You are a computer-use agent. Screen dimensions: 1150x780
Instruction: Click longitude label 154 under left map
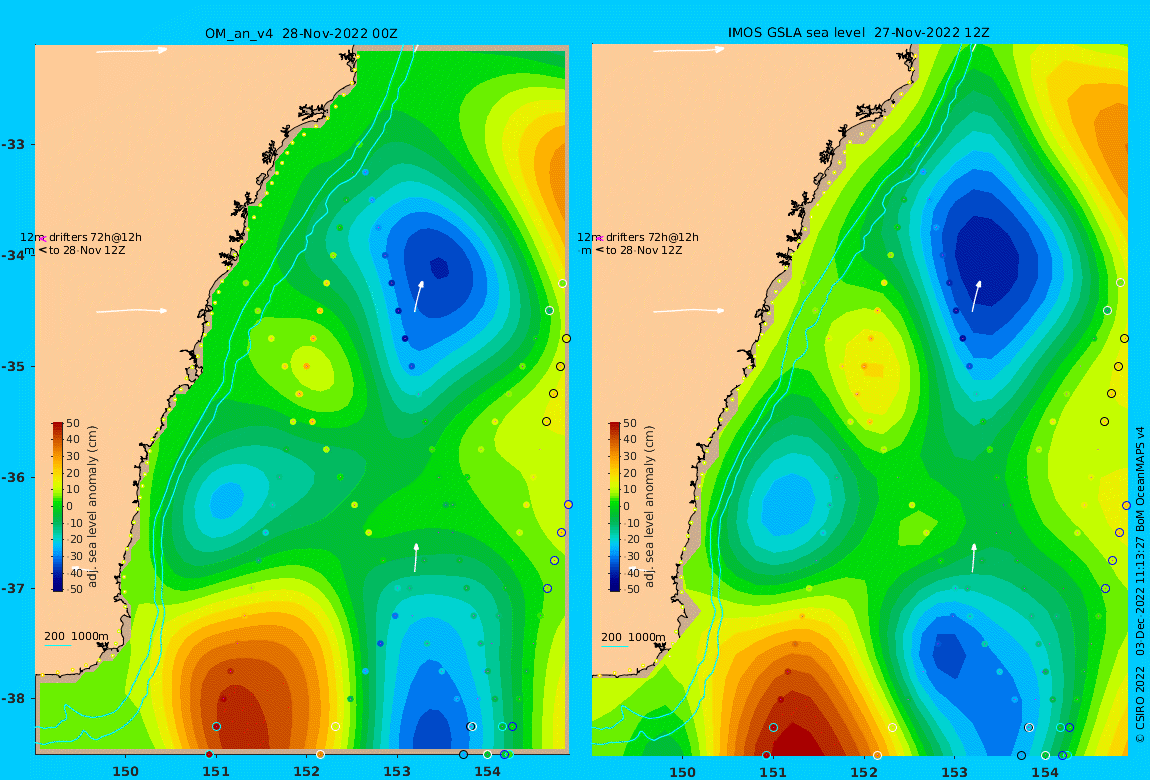coord(488,771)
